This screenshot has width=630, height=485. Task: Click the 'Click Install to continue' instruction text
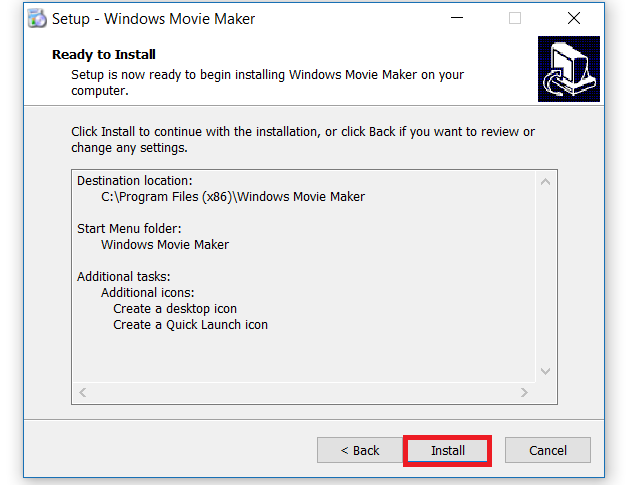coord(303,139)
